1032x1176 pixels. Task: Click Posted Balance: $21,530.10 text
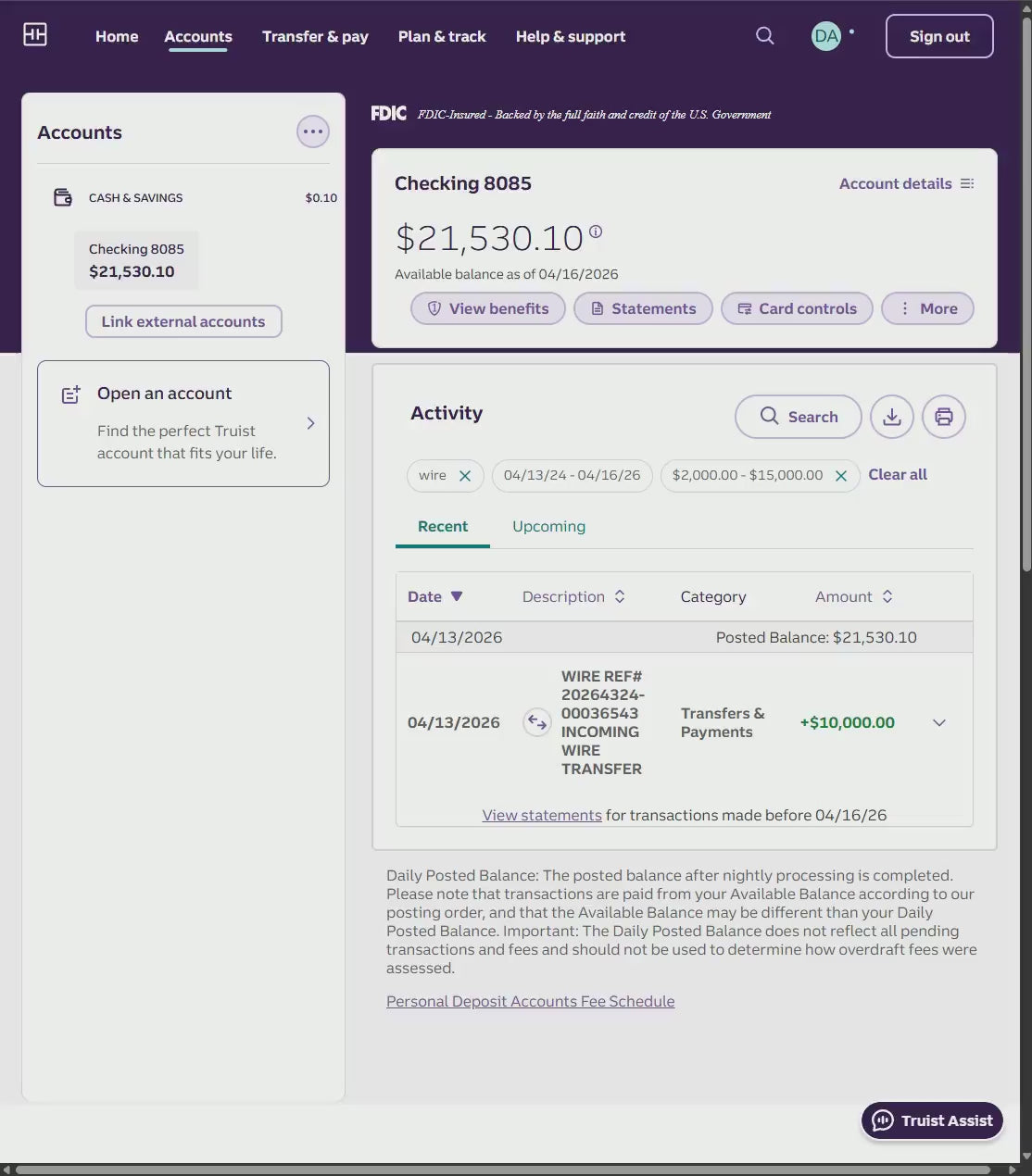(x=816, y=637)
